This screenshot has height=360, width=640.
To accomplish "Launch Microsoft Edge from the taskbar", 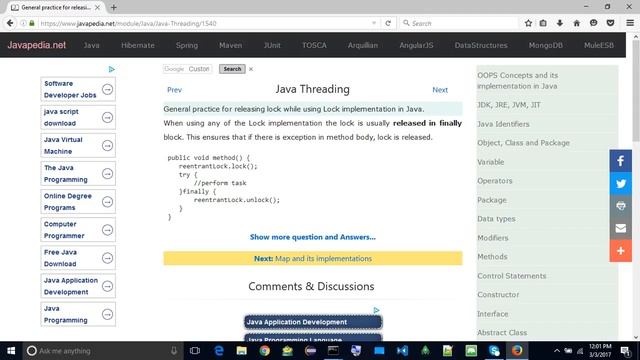I will click(x=219, y=351).
